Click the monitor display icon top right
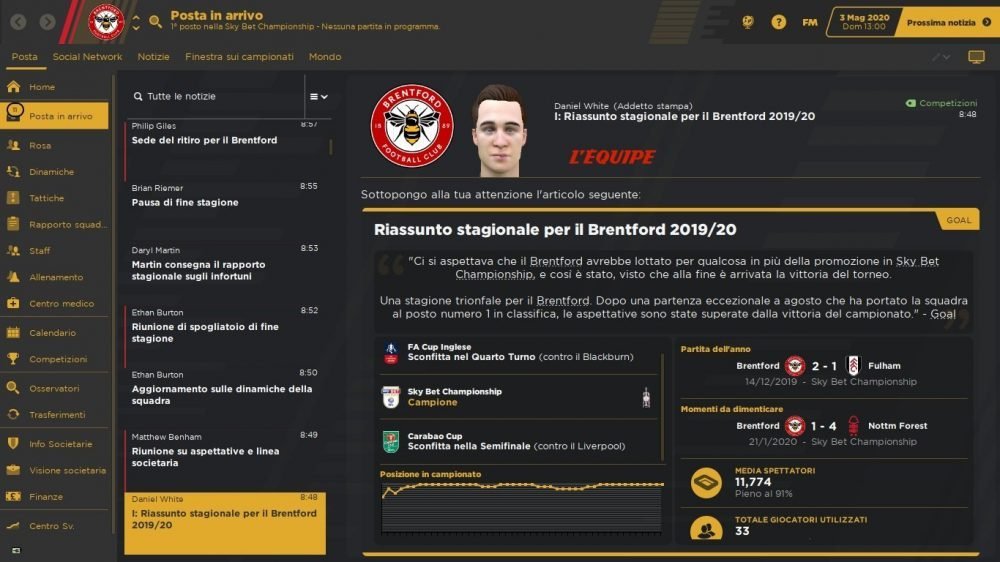Screen dimensions: 1000x562 coord(976,57)
